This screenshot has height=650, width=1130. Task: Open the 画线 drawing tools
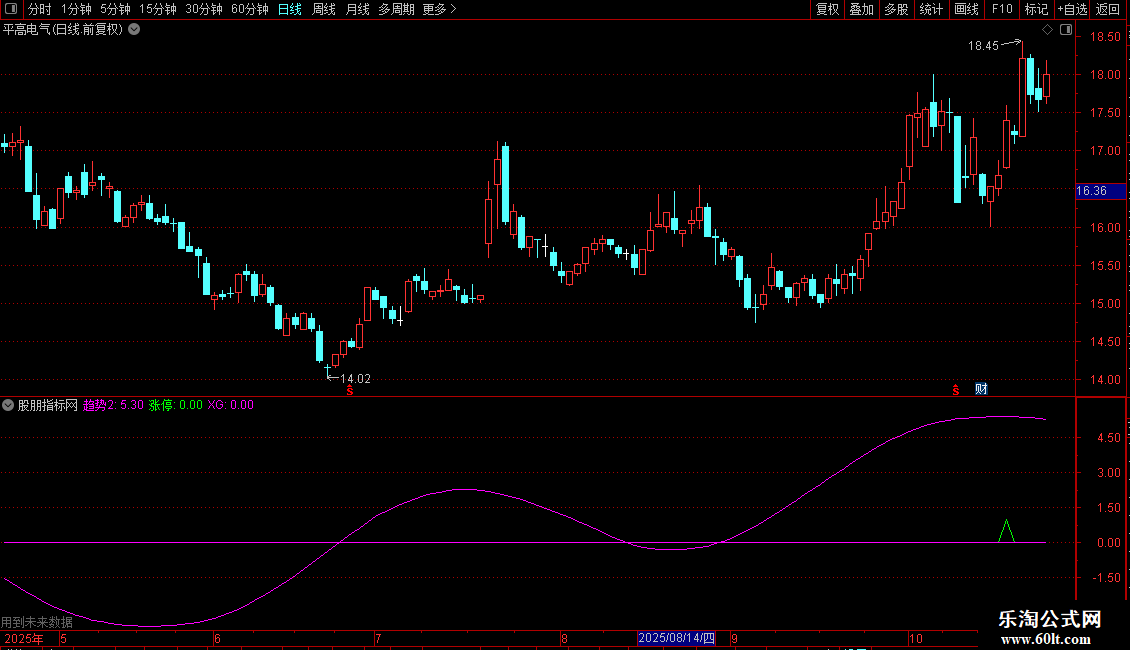(966, 10)
